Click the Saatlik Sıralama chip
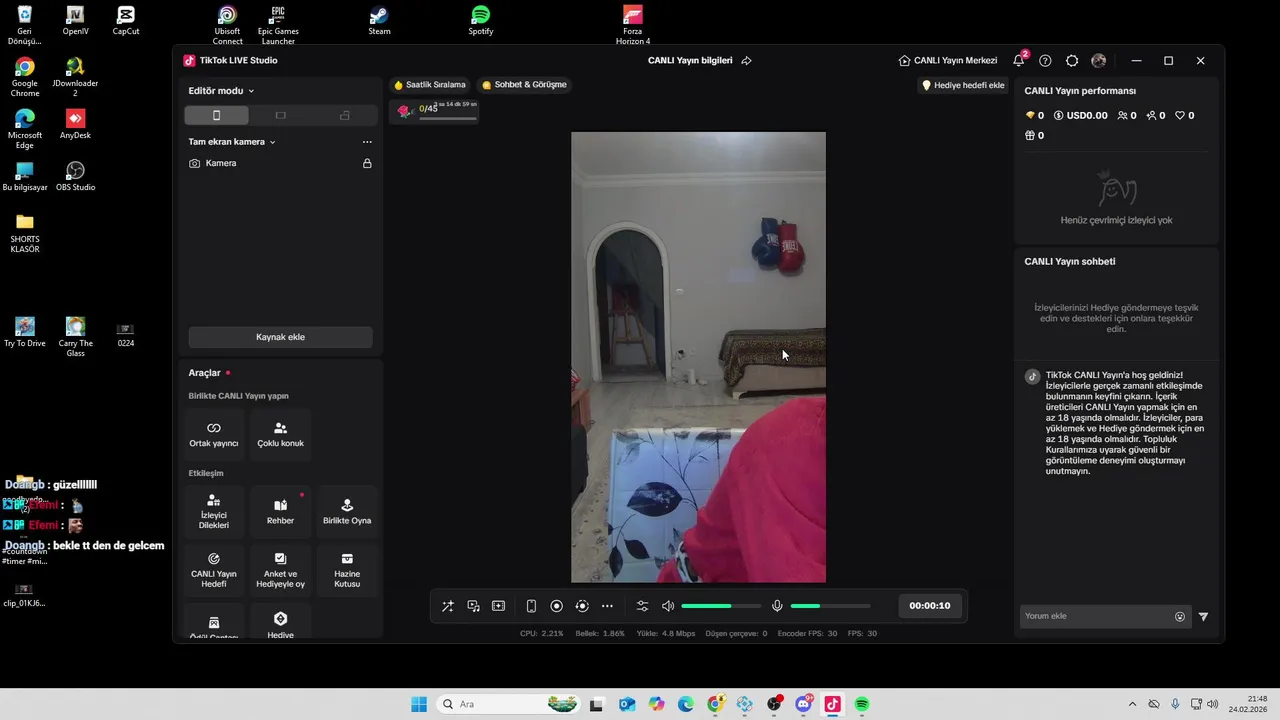Viewport: 1280px width, 720px height. pos(430,85)
